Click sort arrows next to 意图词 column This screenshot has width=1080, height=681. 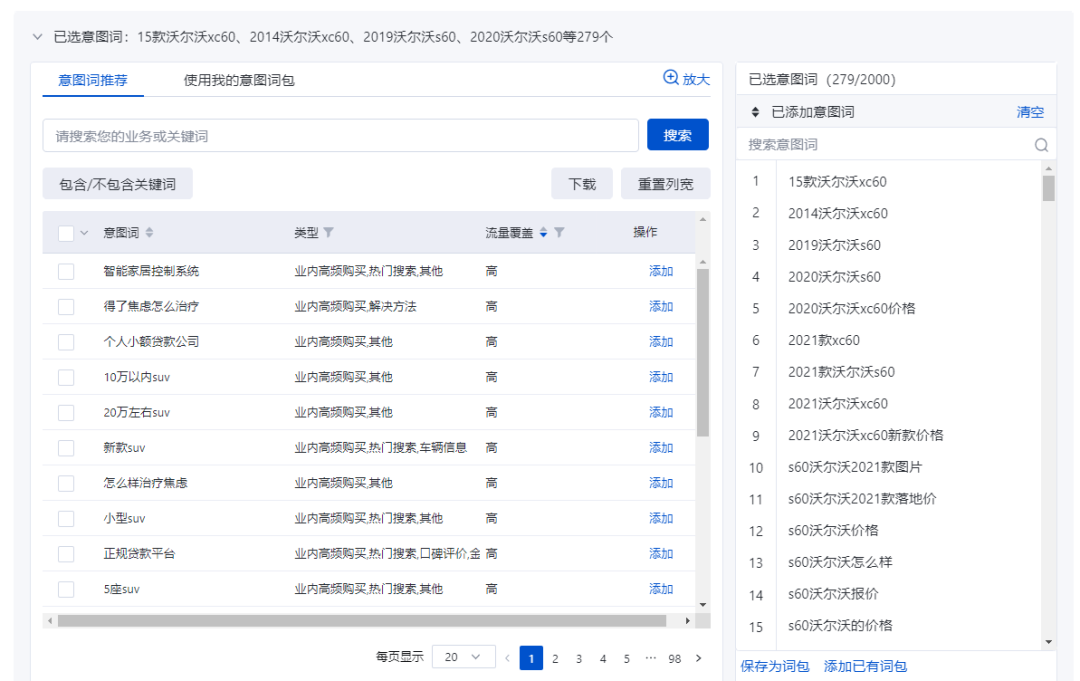click(149, 232)
